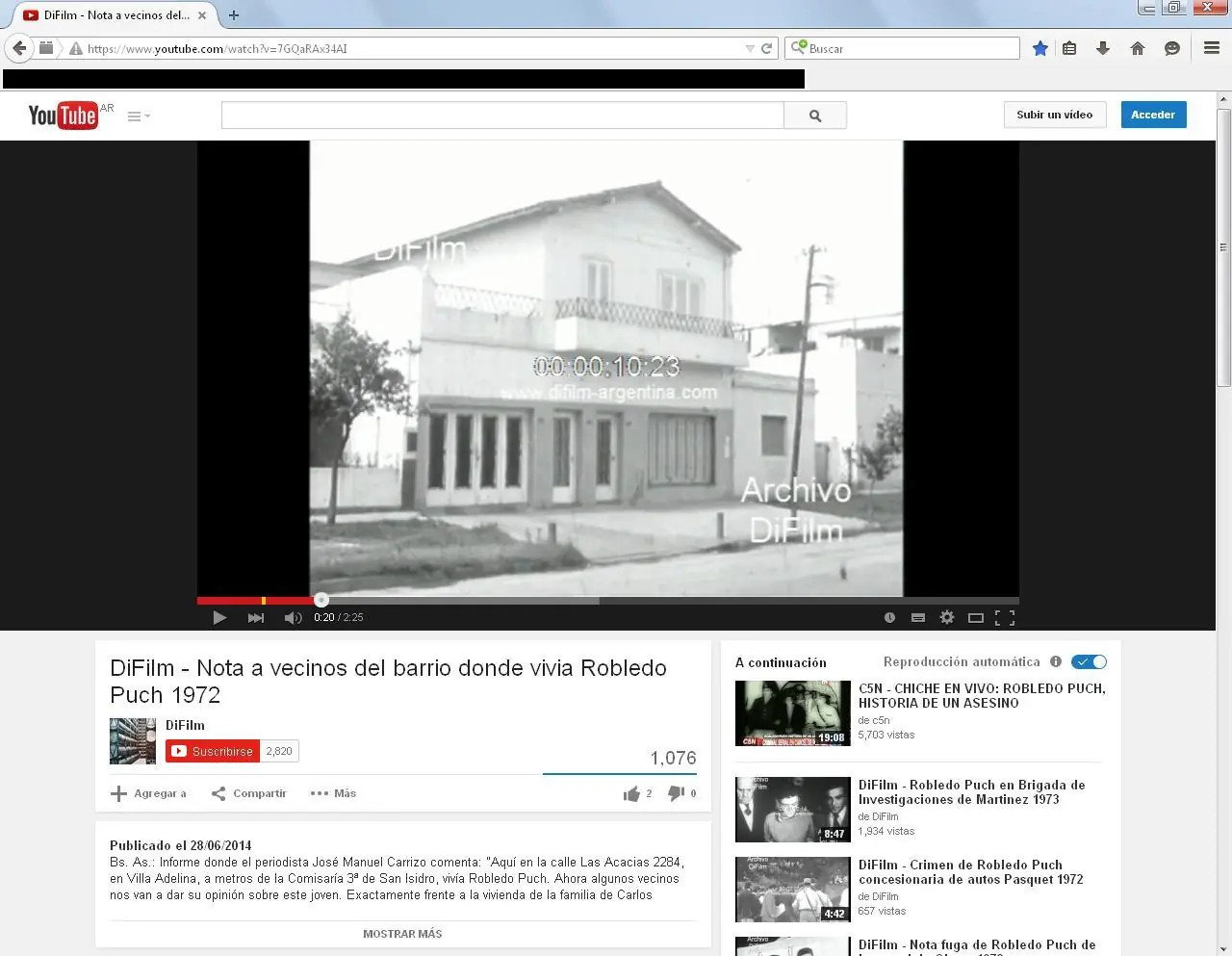
Task: Close the DiFilm browser tab
Action: (202, 15)
